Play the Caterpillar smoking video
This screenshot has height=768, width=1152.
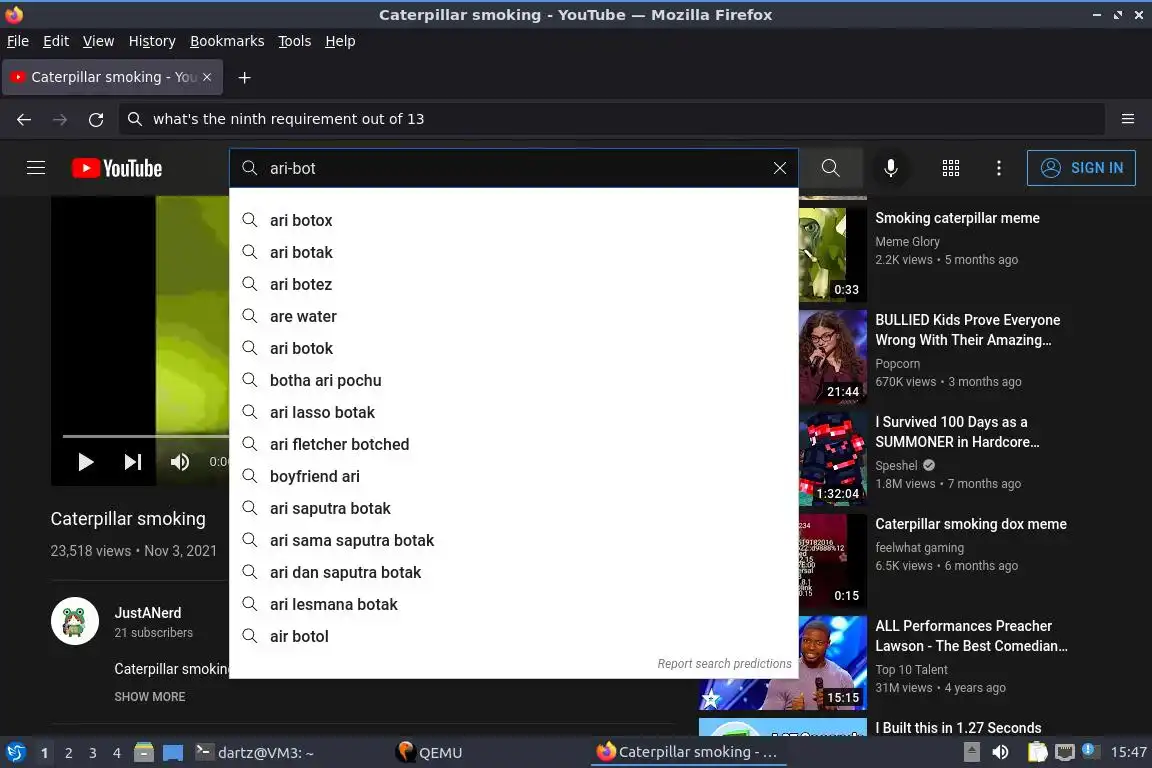tap(86, 462)
